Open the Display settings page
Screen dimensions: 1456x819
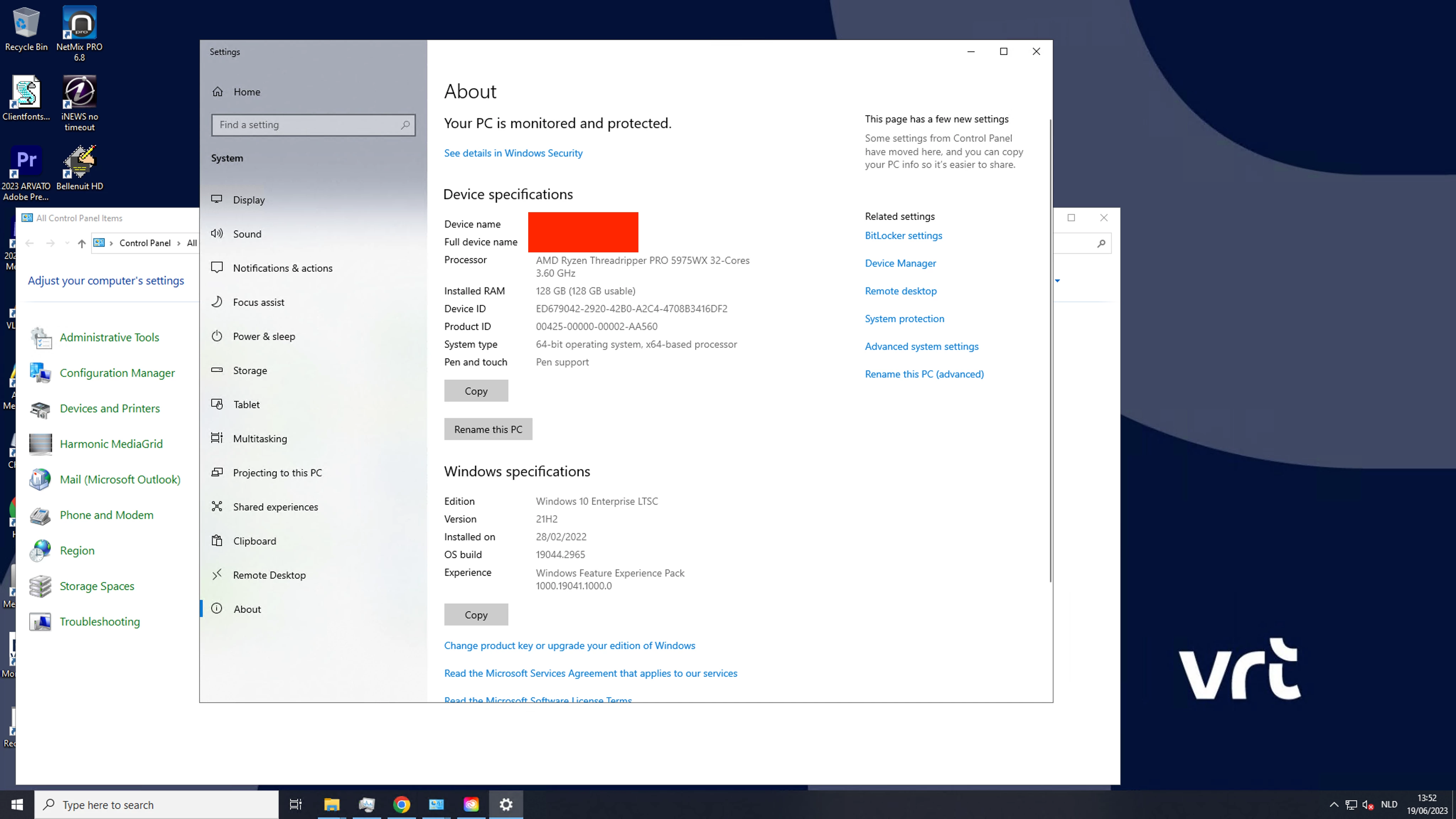(x=249, y=200)
